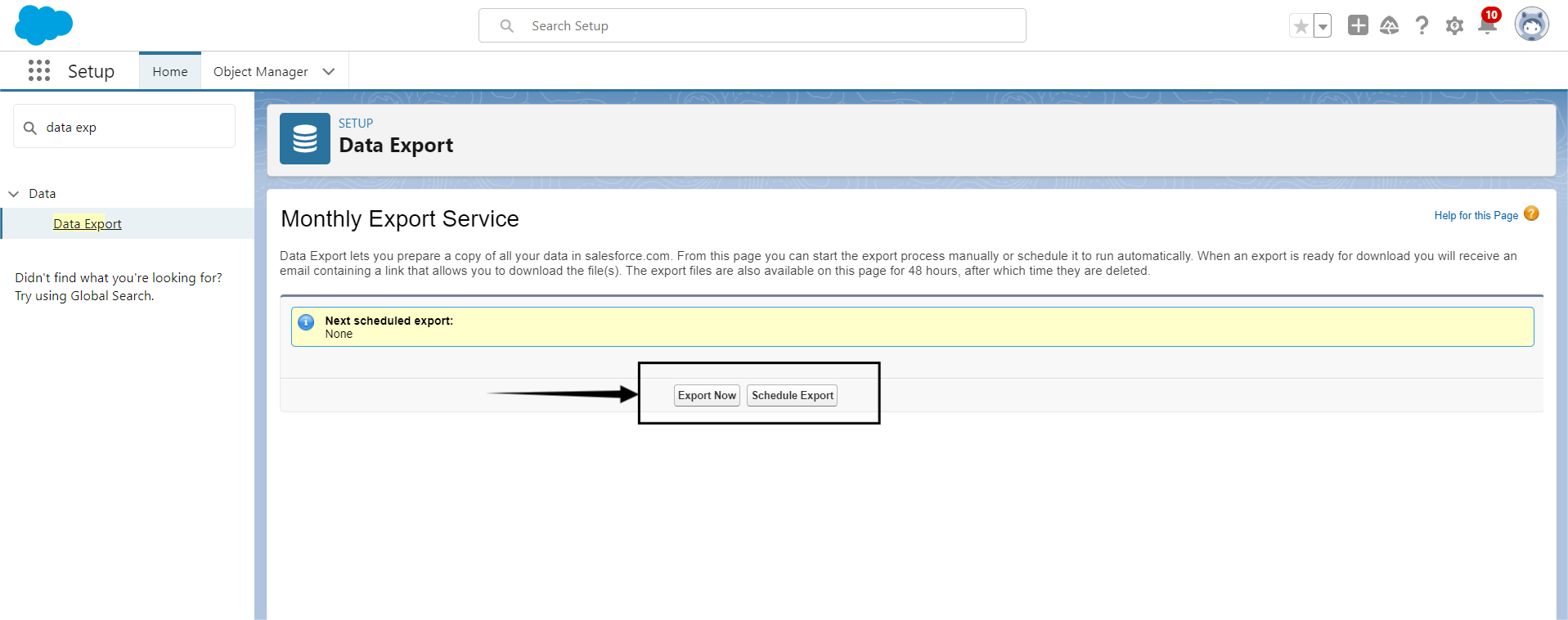
Task: Switch to the Home tab
Action: [x=170, y=71]
